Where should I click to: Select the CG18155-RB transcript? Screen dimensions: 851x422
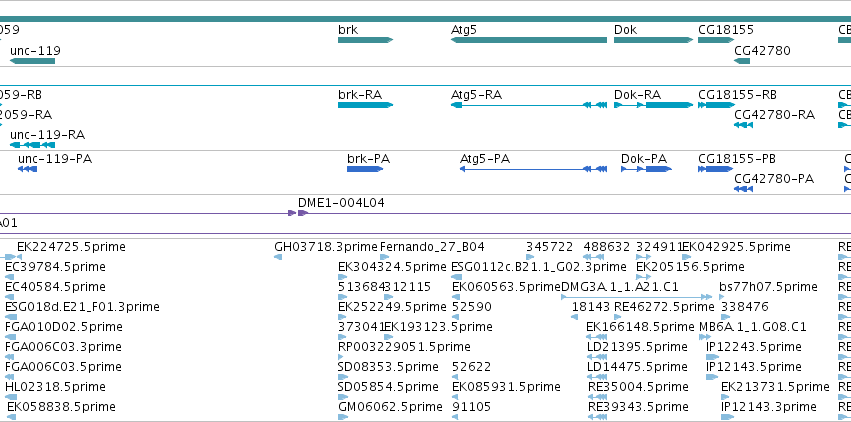point(716,105)
